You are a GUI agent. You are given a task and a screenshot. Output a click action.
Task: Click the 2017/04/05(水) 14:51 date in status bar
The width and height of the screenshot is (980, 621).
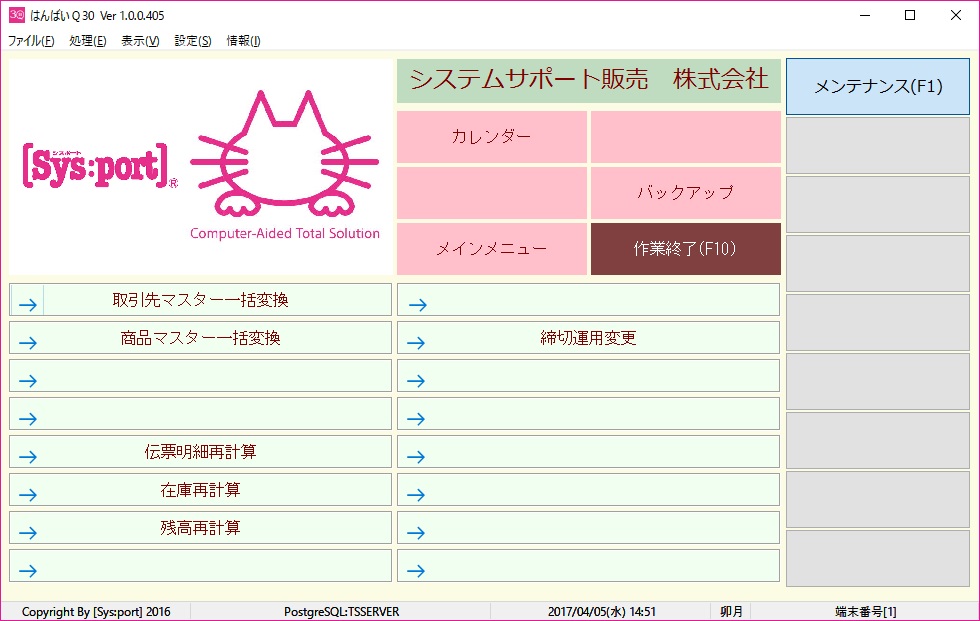(x=601, y=612)
